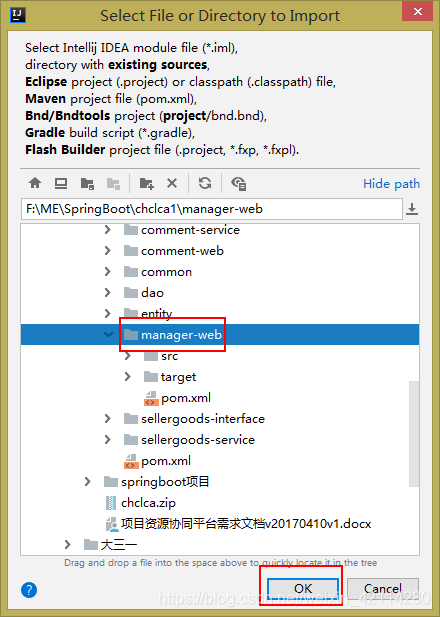This screenshot has height=617, width=440.
Task: Select the manager-web folder row
Action: 220,334
